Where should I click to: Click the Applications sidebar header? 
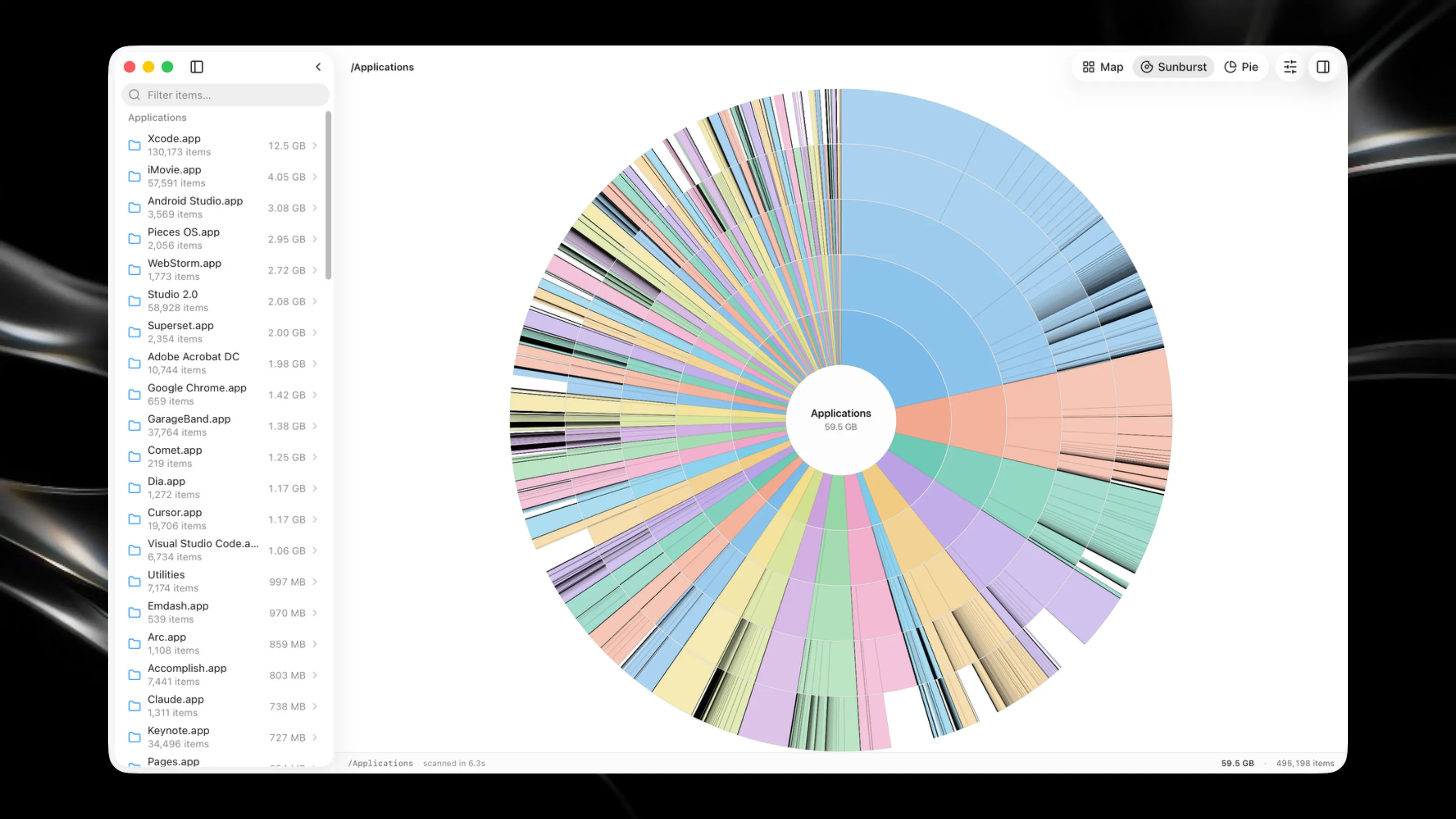(157, 117)
